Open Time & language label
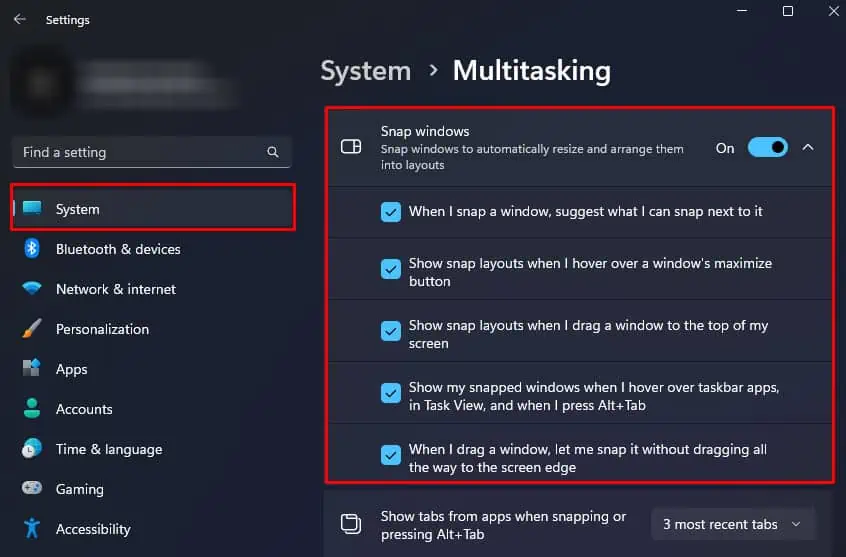This screenshot has height=557, width=846. [108, 450]
